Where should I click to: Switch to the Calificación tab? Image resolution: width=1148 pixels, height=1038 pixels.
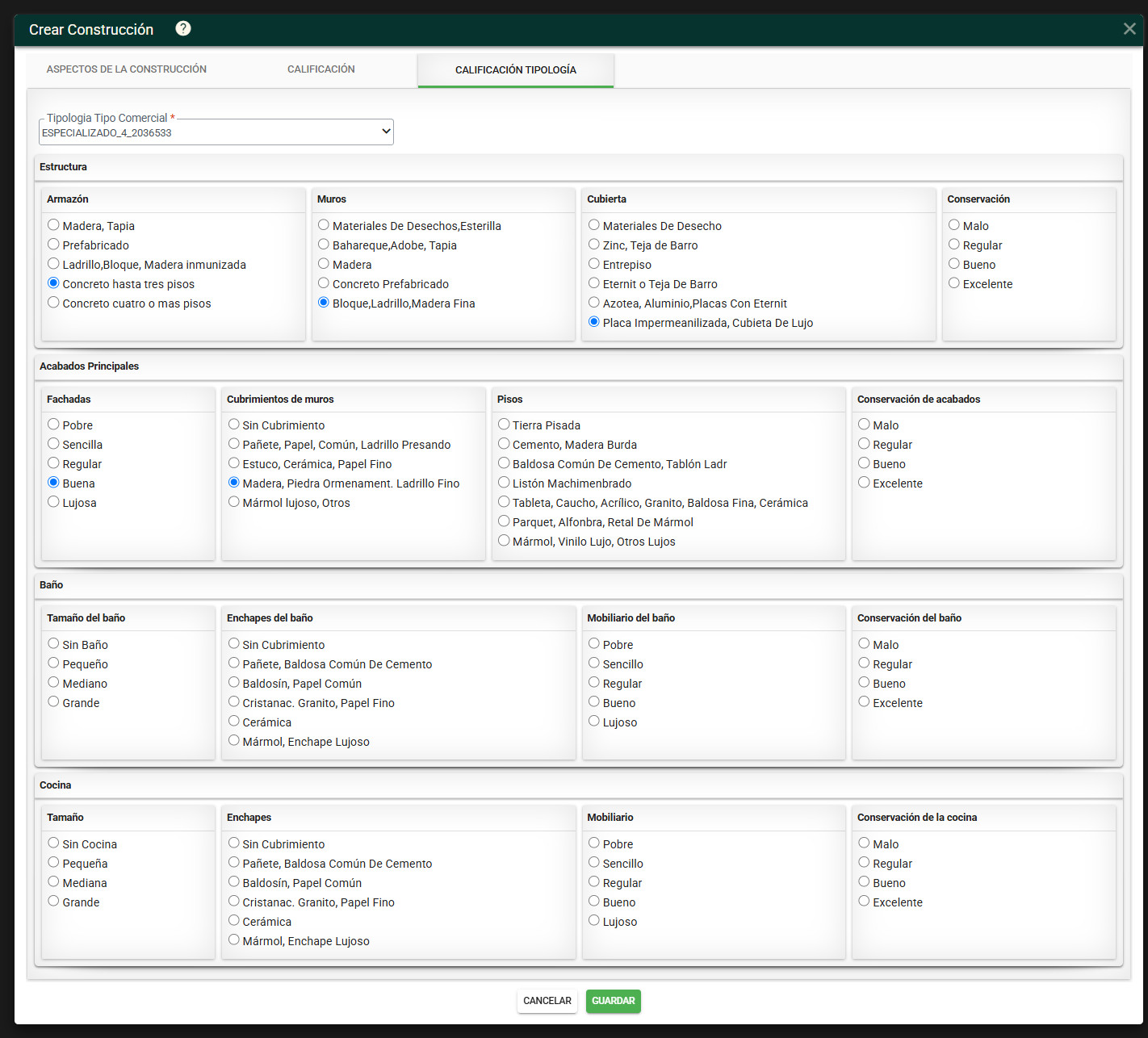point(321,69)
